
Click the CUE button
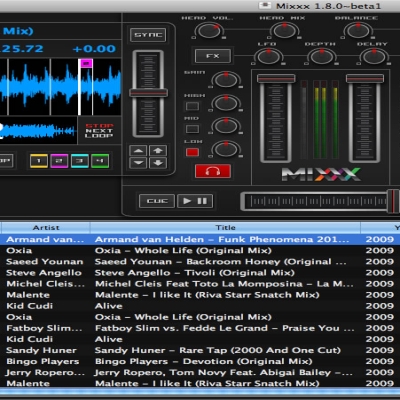tap(157, 201)
